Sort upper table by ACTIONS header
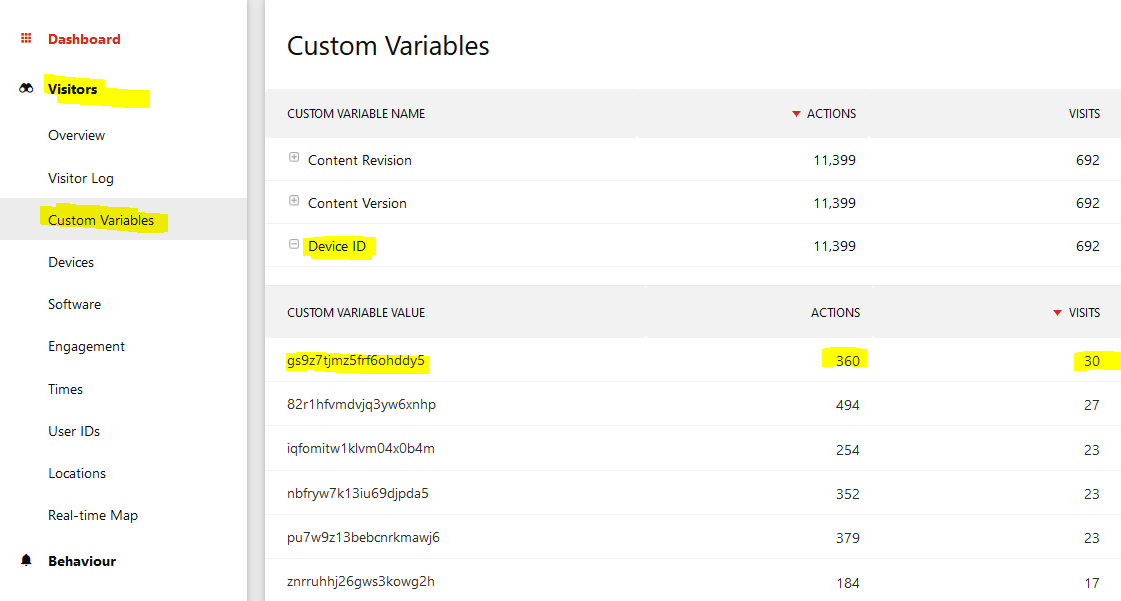This screenshot has width=1121, height=601. point(831,114)
